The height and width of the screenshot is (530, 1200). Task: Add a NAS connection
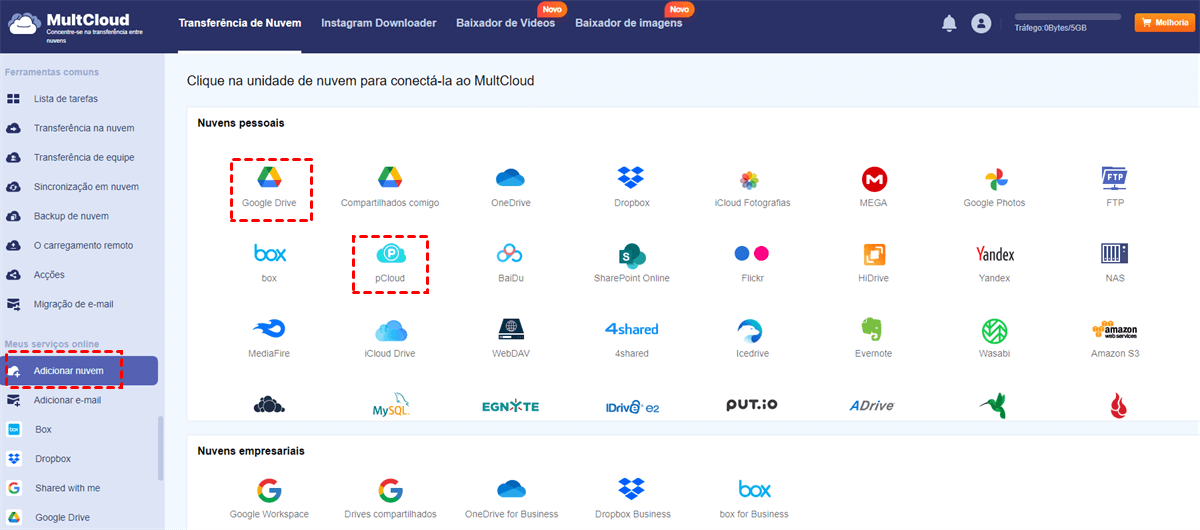1115,262
